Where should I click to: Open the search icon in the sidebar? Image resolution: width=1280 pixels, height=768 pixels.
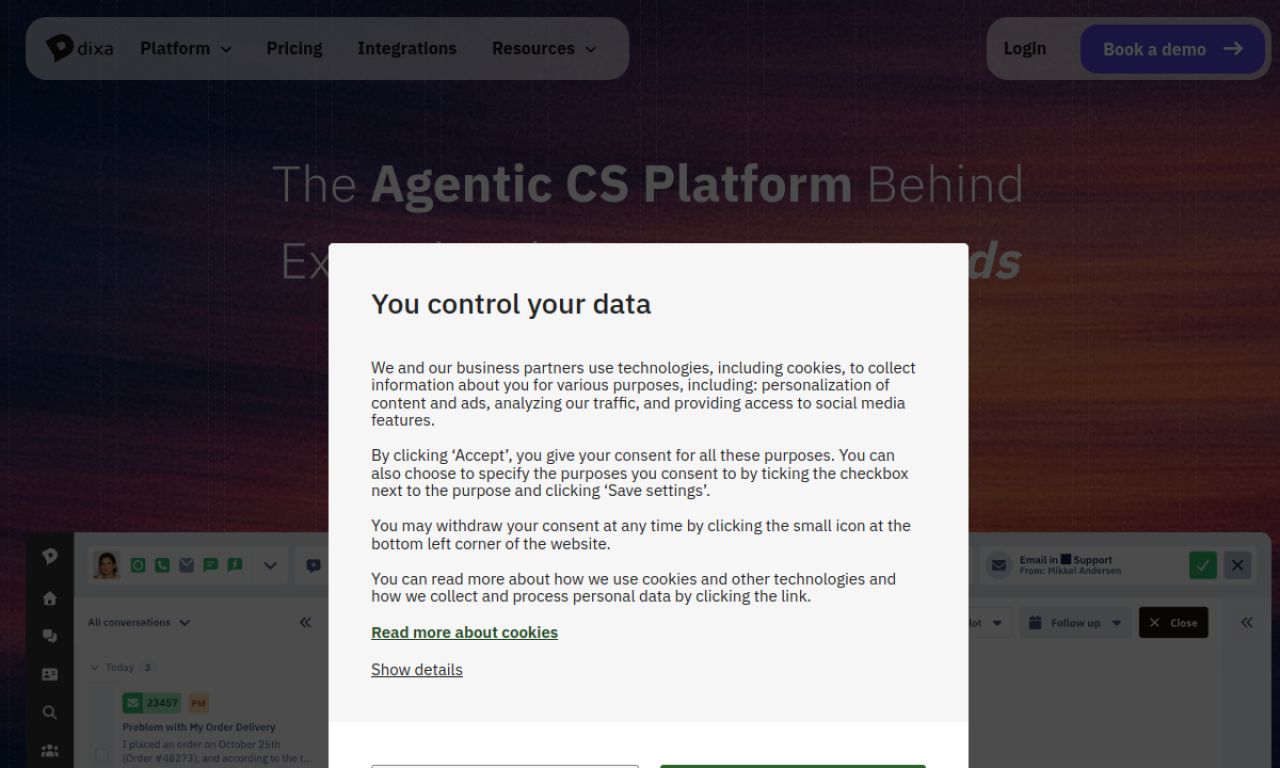[x=50, y=712]
